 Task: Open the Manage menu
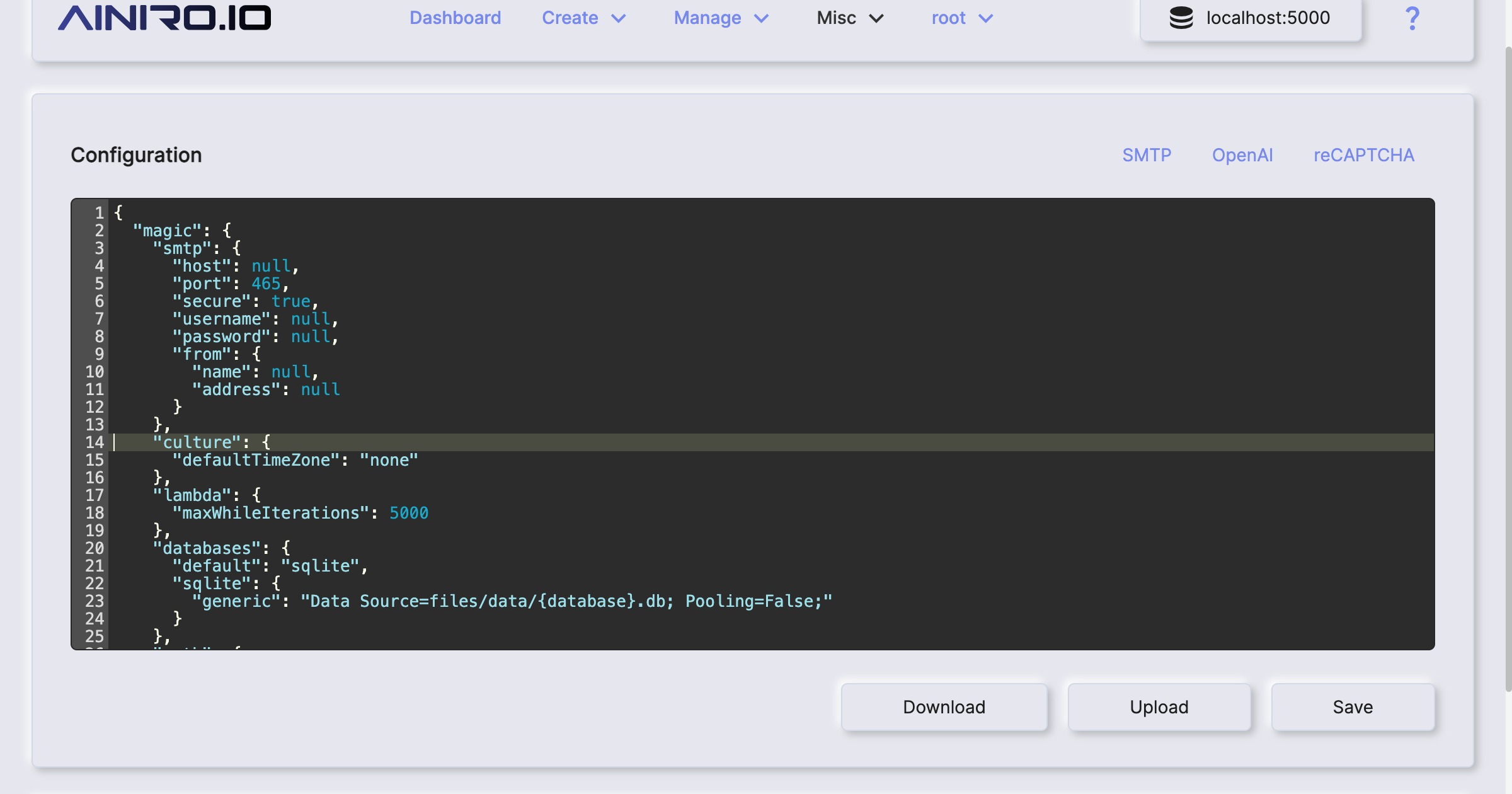click(x=707, y=18)
